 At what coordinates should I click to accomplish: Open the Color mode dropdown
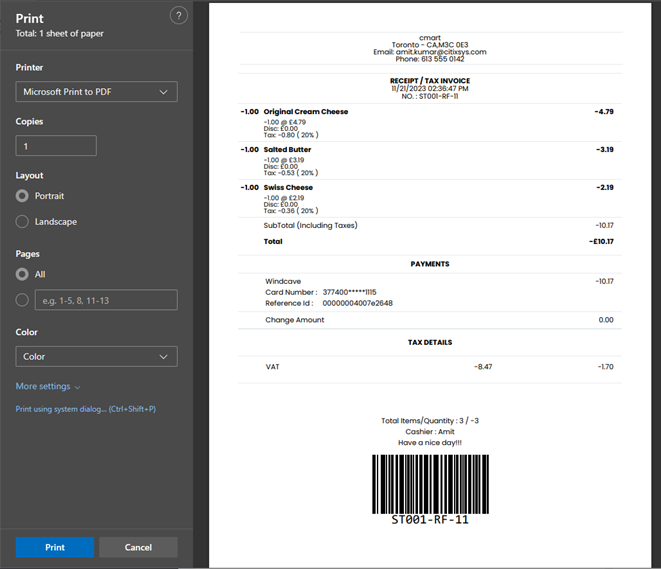coord(96,356)
